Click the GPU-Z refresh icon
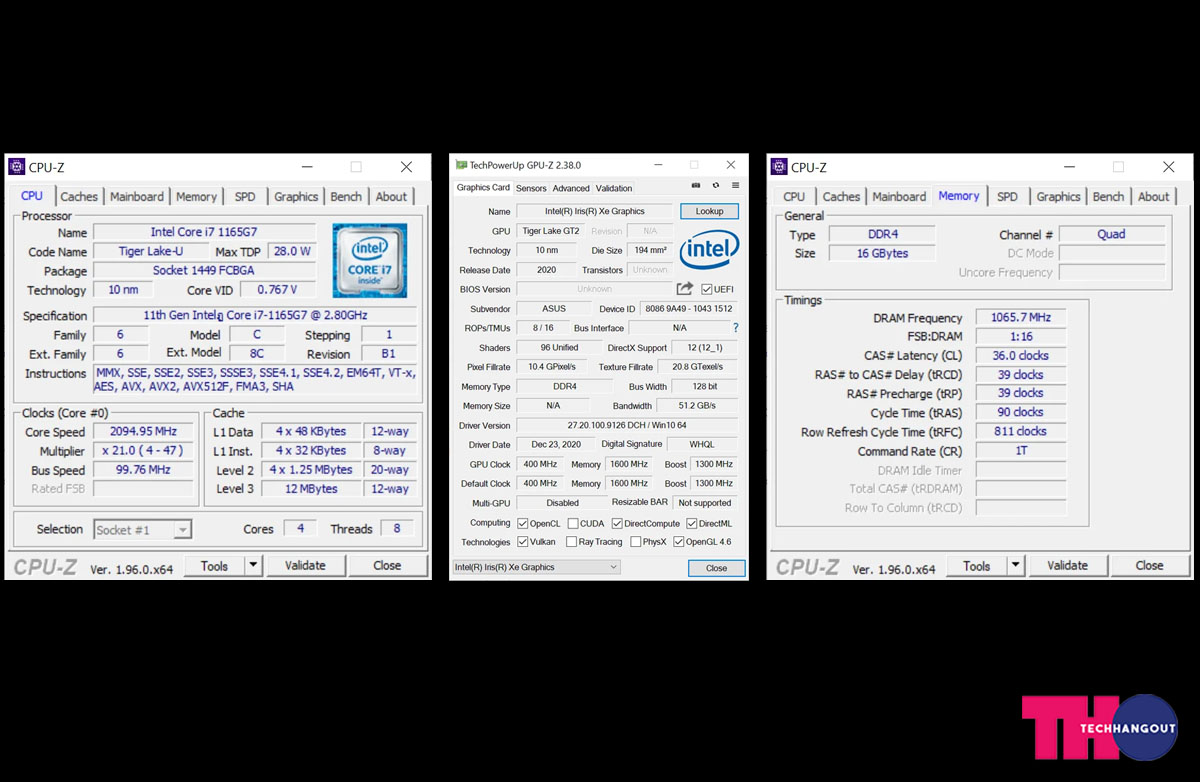Screen dimensions: 1200x782 click(716, 186)
